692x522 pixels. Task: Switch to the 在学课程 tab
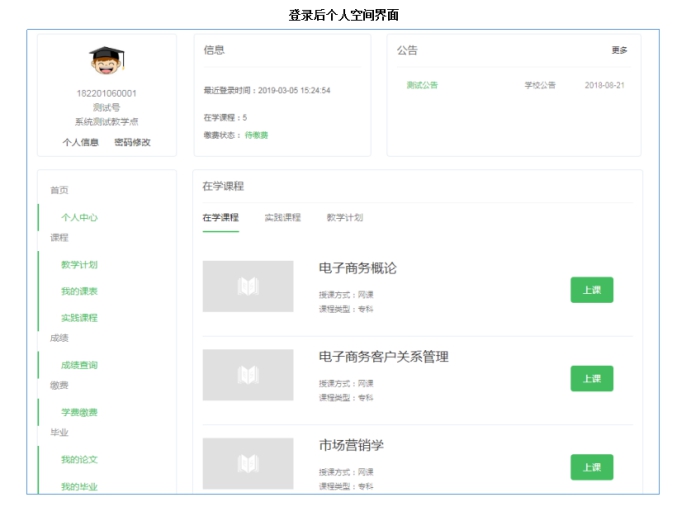(221, 217)
